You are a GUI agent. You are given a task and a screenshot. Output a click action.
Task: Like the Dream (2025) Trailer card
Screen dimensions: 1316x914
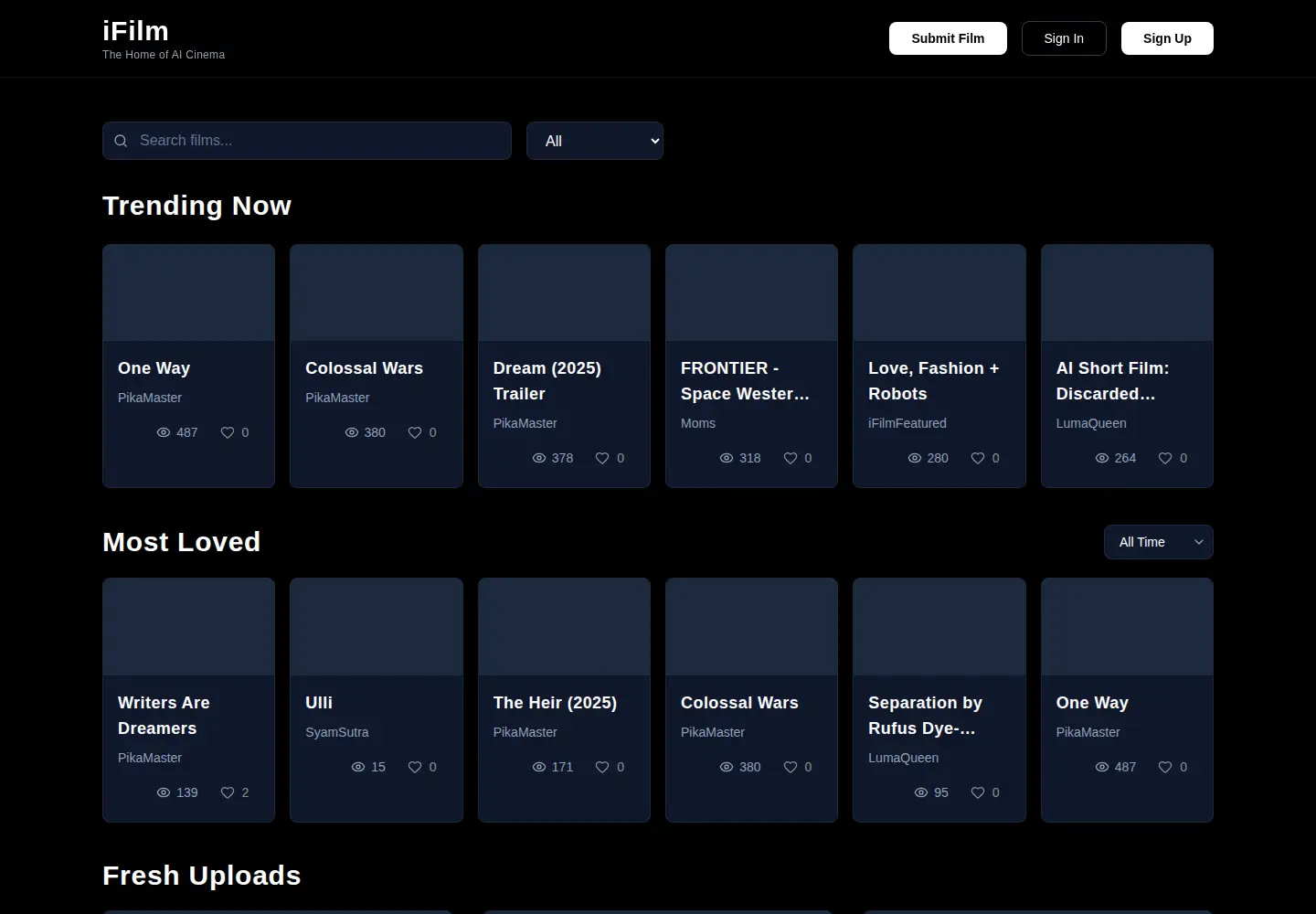602,458
